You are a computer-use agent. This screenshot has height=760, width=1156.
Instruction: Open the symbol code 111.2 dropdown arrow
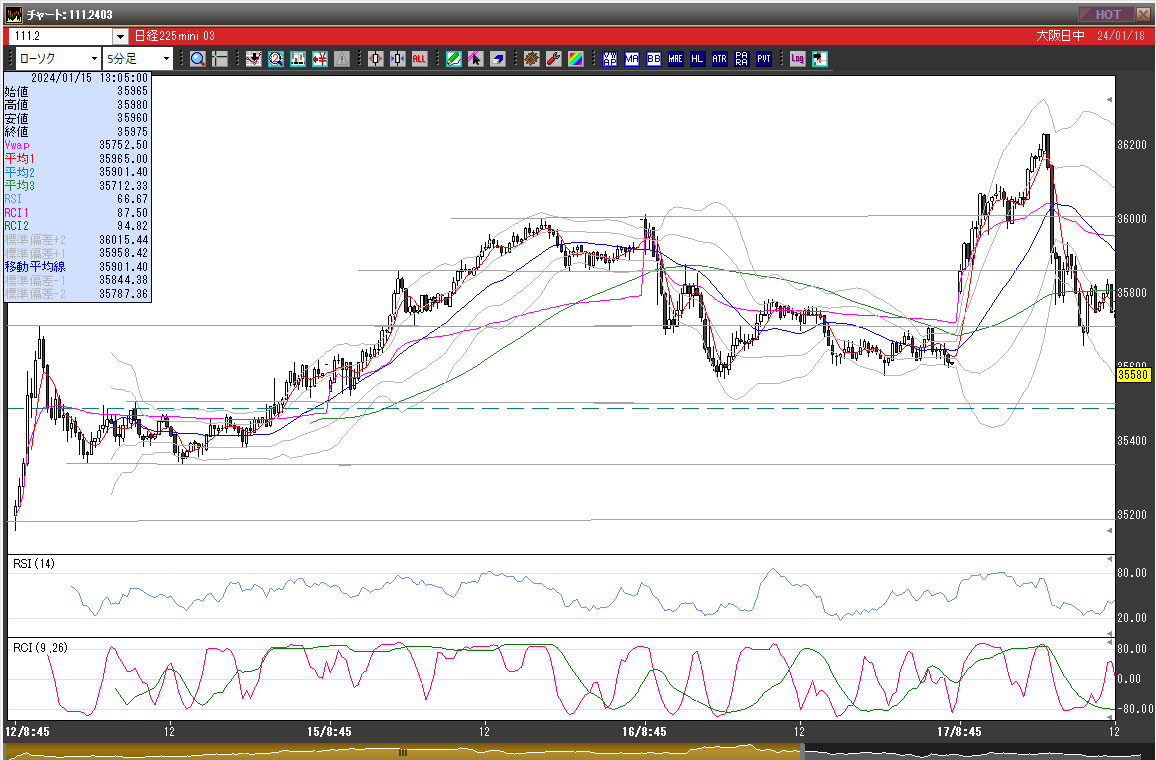tap(121, 36)
